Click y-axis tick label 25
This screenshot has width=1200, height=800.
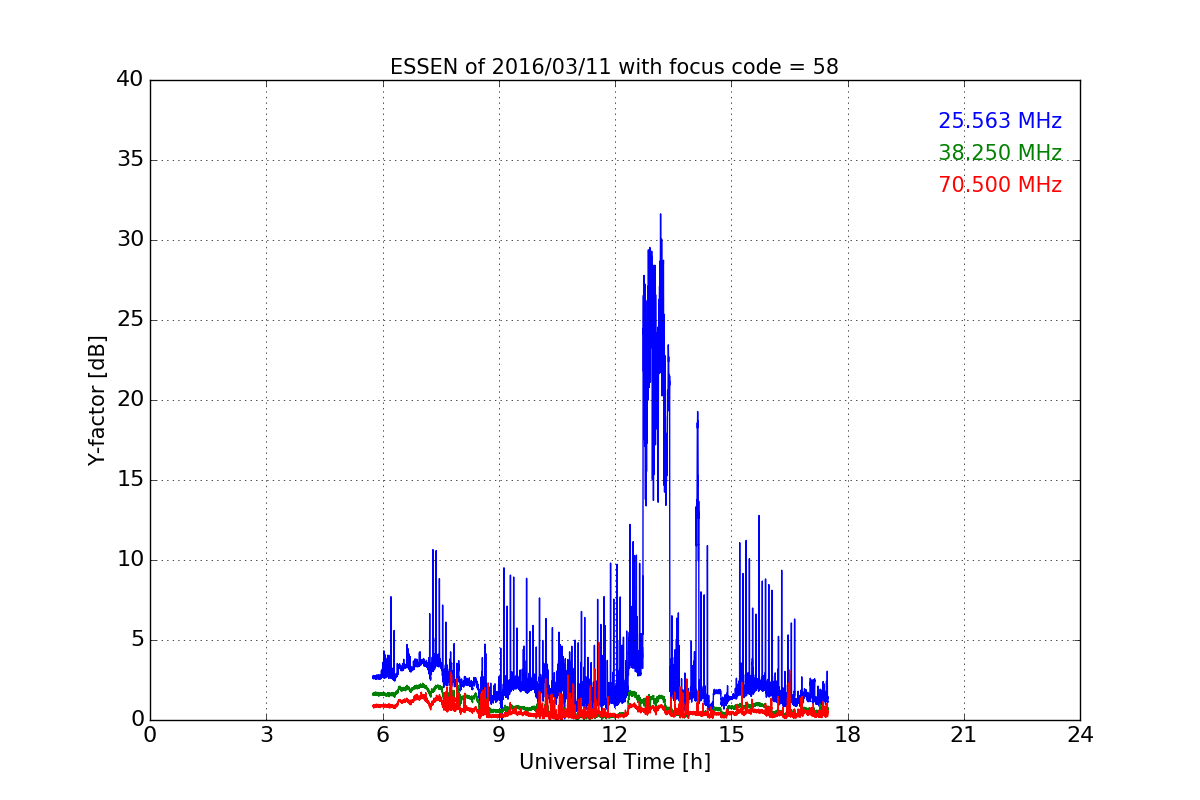[130, 320]
